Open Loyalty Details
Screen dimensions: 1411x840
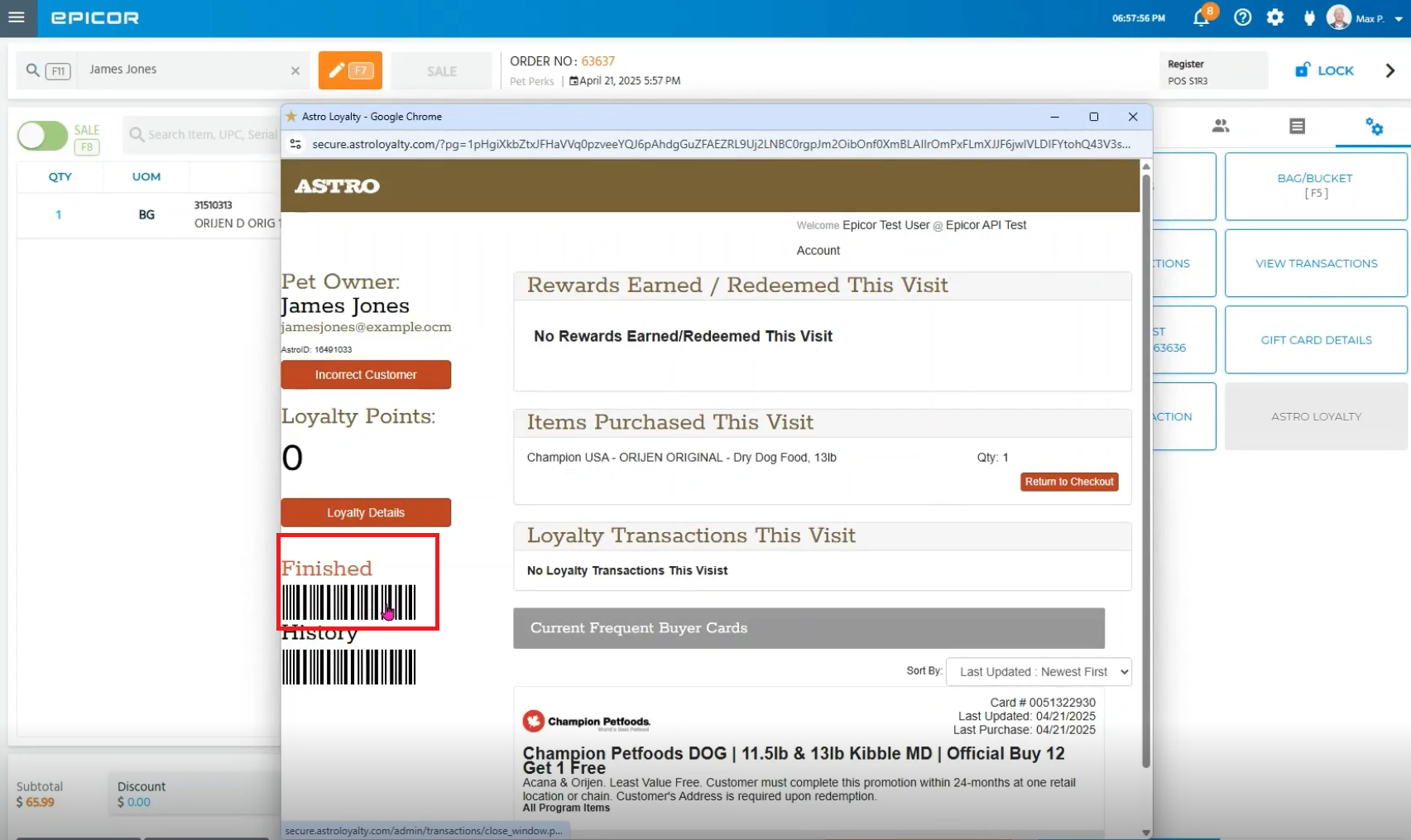coord(366,513)
